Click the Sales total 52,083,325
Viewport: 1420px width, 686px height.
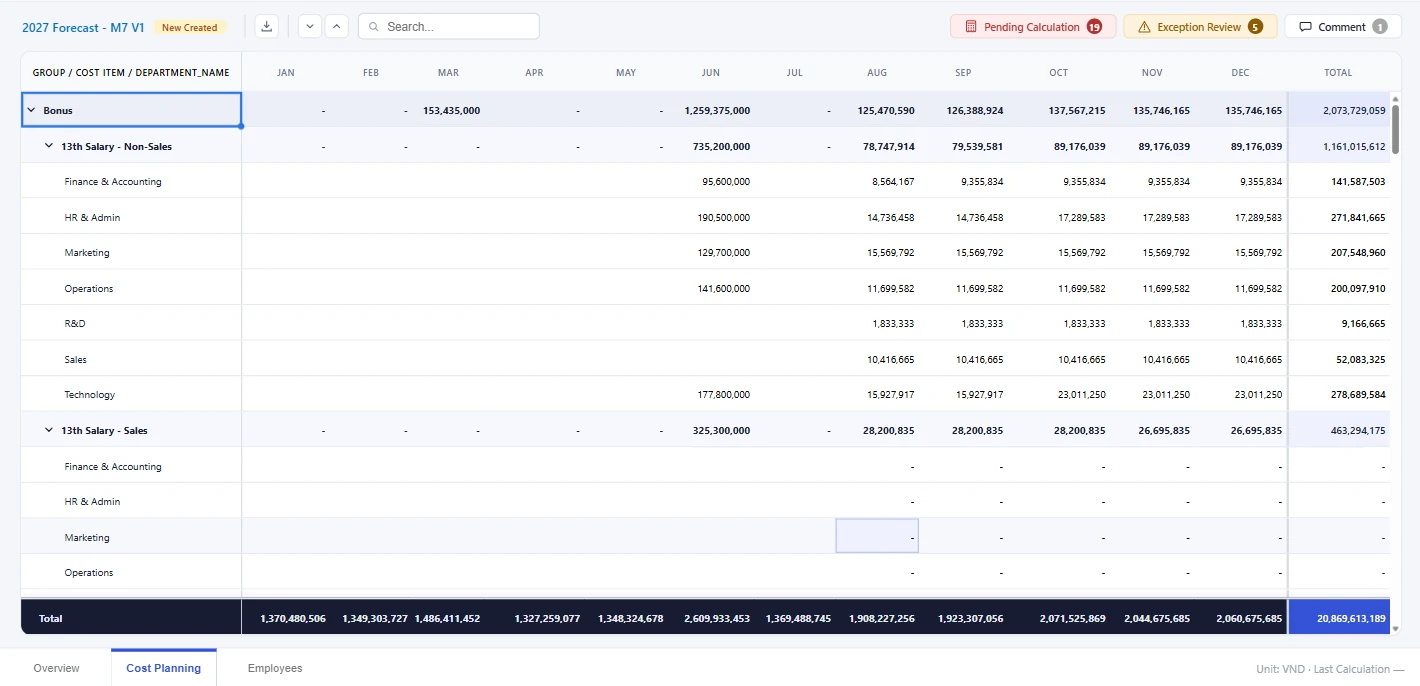coord(1360,359)
